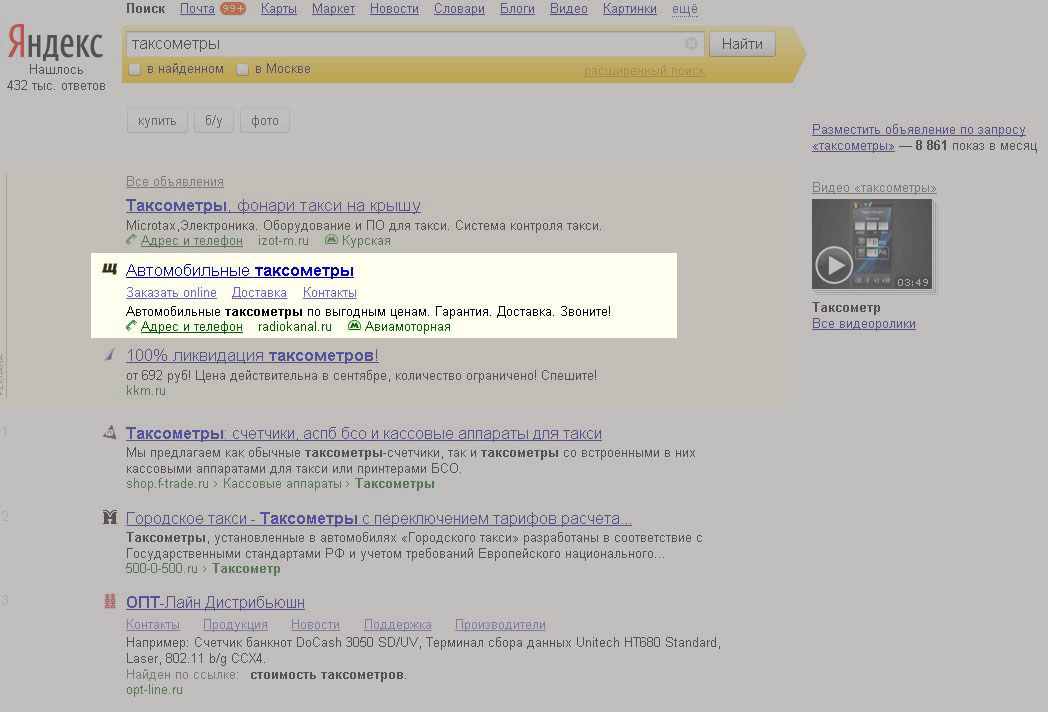Click favicon next to Автомобильные таксометры
Viewport: 1048px width, 712px height.
point(109,269)
